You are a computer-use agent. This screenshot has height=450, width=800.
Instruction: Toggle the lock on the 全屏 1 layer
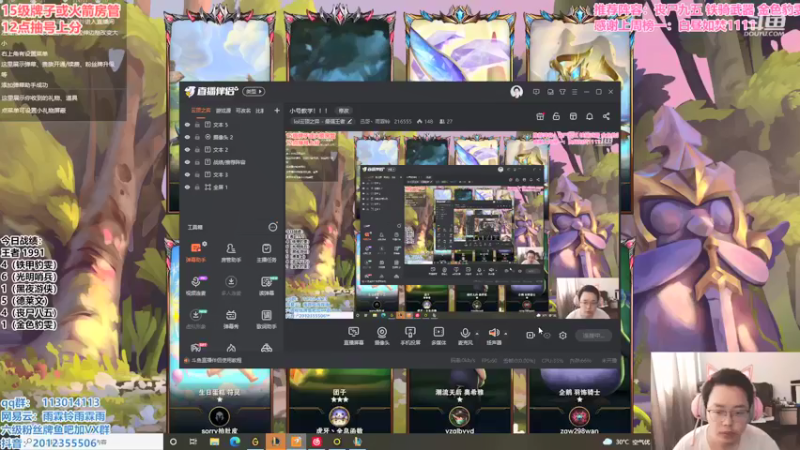tap(197, 187)
